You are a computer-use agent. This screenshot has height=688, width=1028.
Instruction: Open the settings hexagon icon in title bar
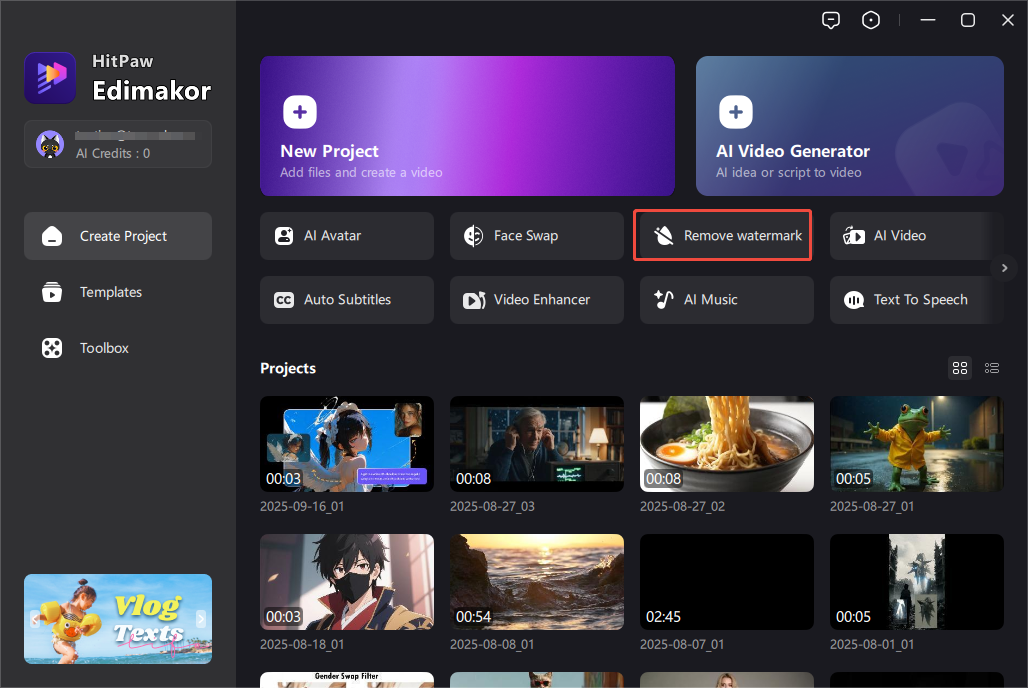[x=871, y=20]
